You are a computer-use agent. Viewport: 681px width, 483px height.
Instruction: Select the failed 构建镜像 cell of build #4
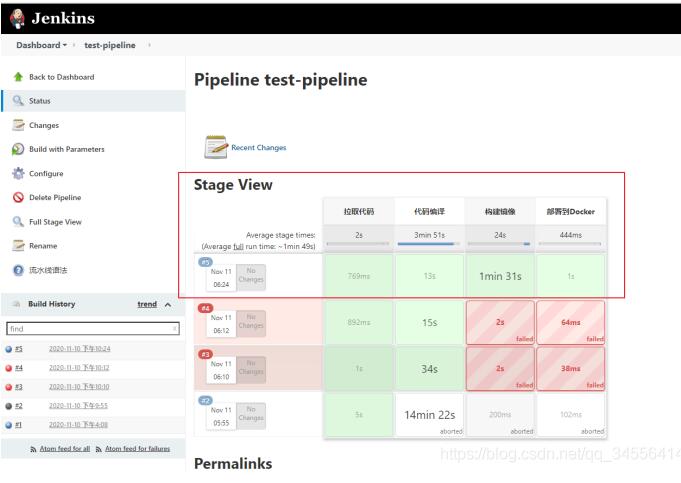500,322
